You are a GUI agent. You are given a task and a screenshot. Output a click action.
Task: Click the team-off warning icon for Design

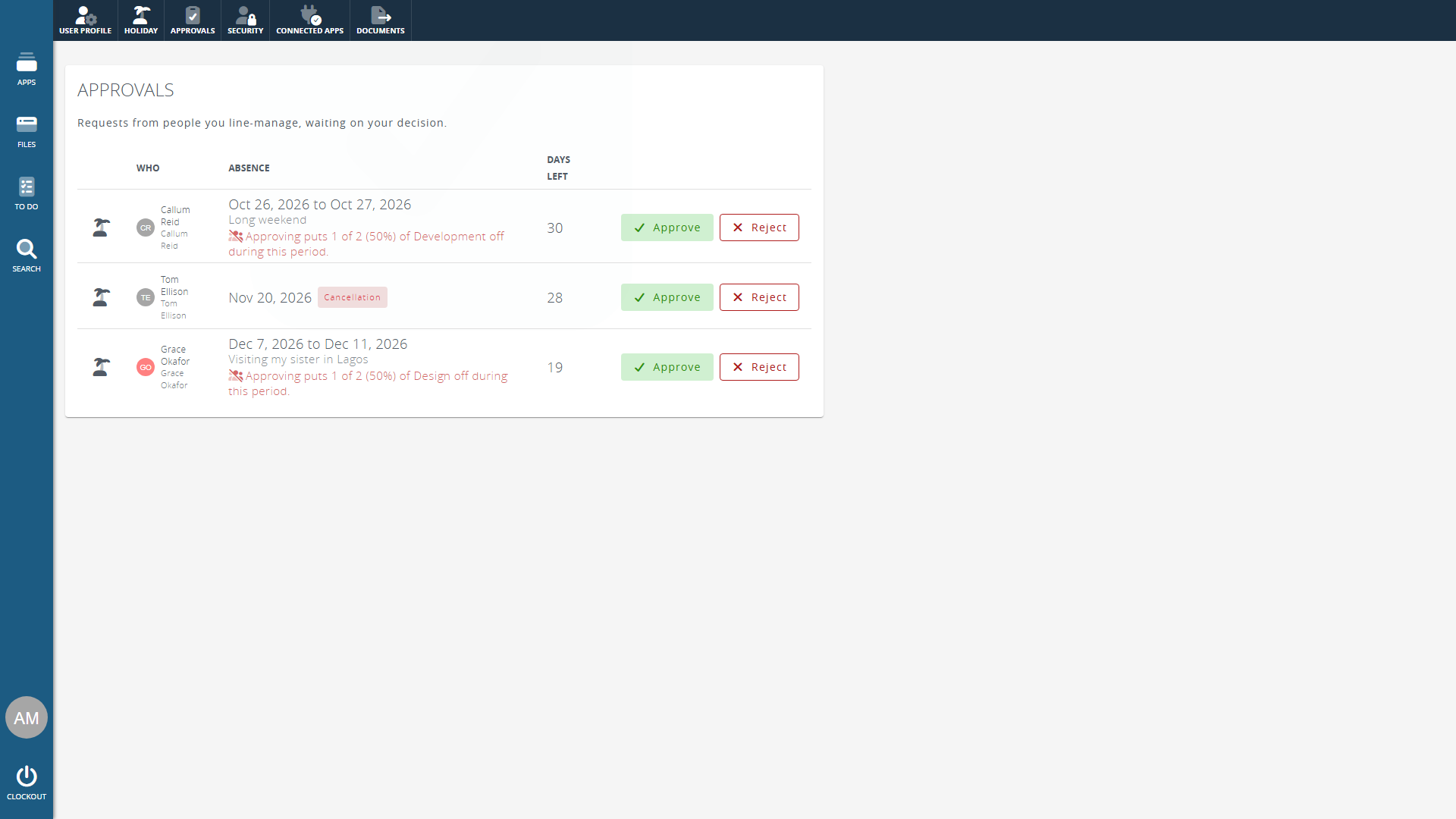[236, 376]
